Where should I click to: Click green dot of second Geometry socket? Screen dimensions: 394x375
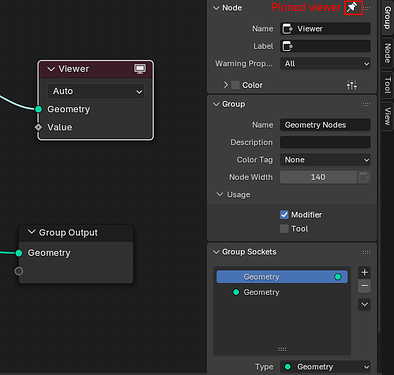(236, 292)
